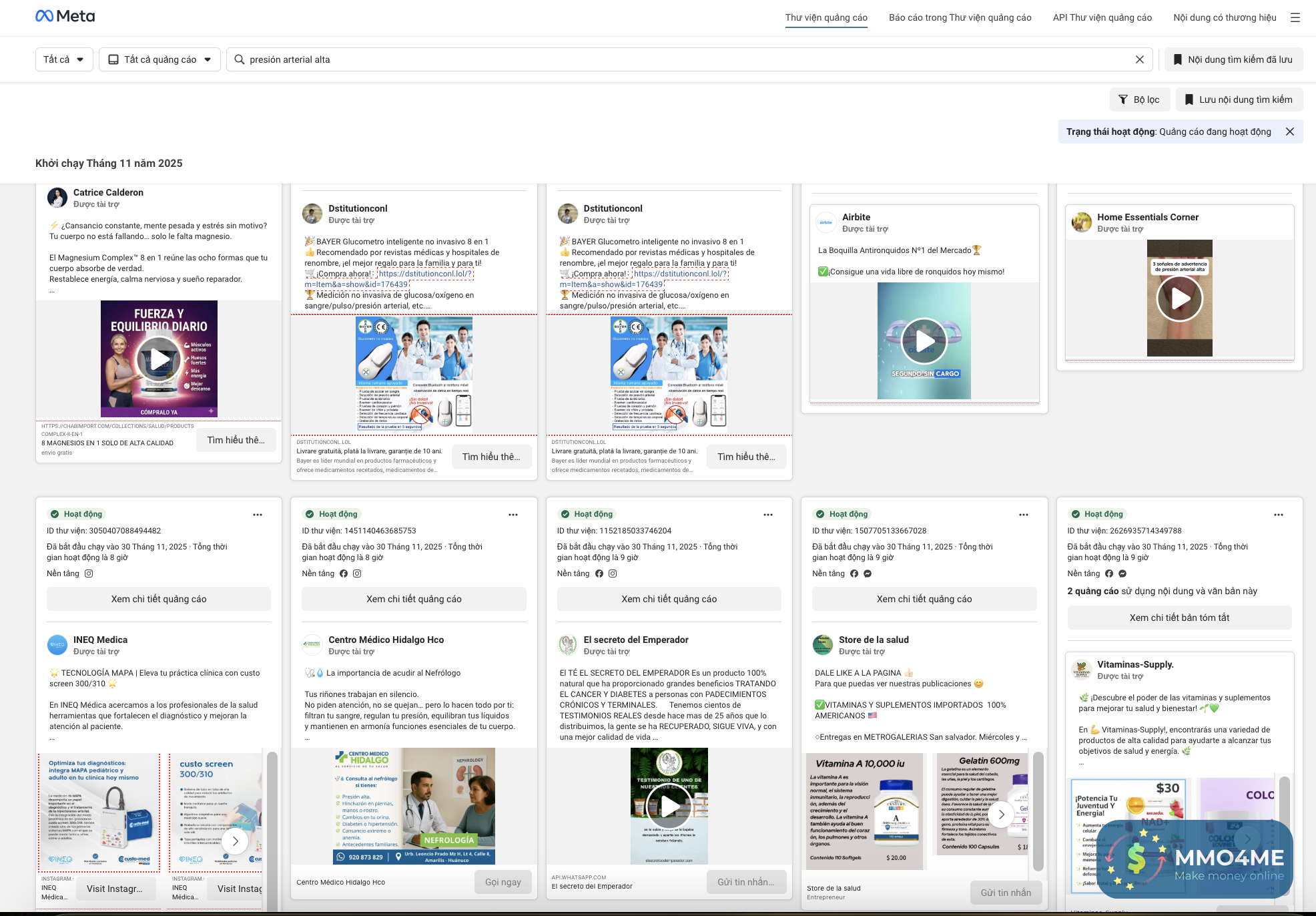The height and width of the screenshot is (916, 1316).
Task: Click Lưu nội dung tìm kiếm button
Action: [x=1238, y=99]
